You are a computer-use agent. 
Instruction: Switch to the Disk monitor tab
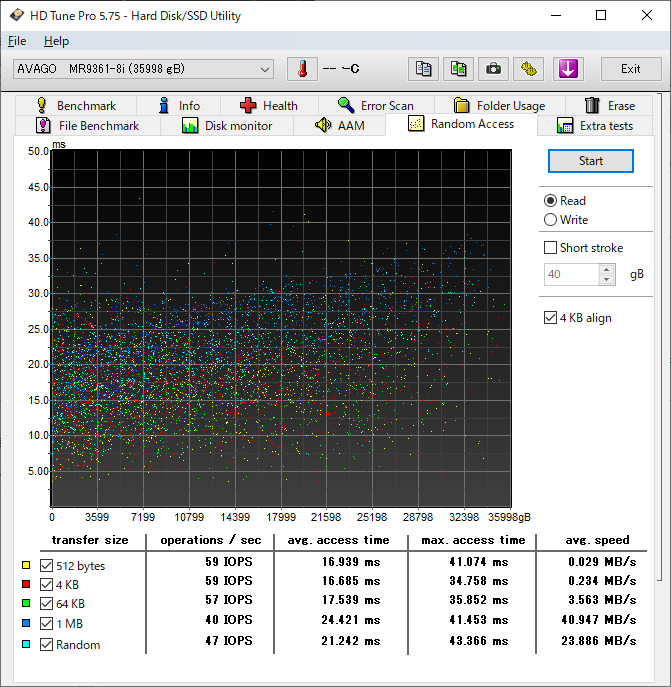click(x=226, y=126)
